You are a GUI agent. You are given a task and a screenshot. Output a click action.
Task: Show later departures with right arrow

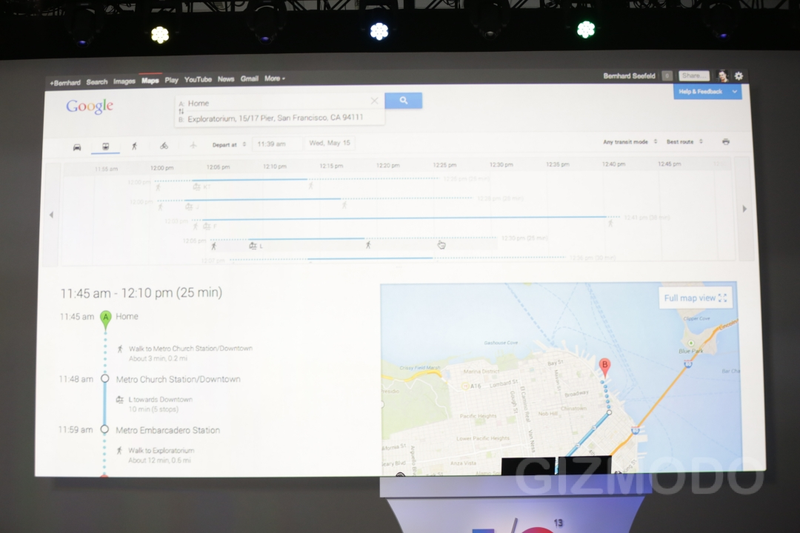tap(744, 209)
